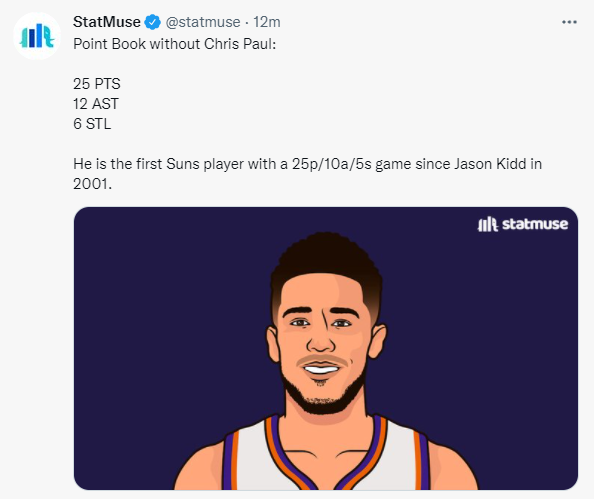Click the statmuse wordmark text in image
594x499 pixels.
535,224
